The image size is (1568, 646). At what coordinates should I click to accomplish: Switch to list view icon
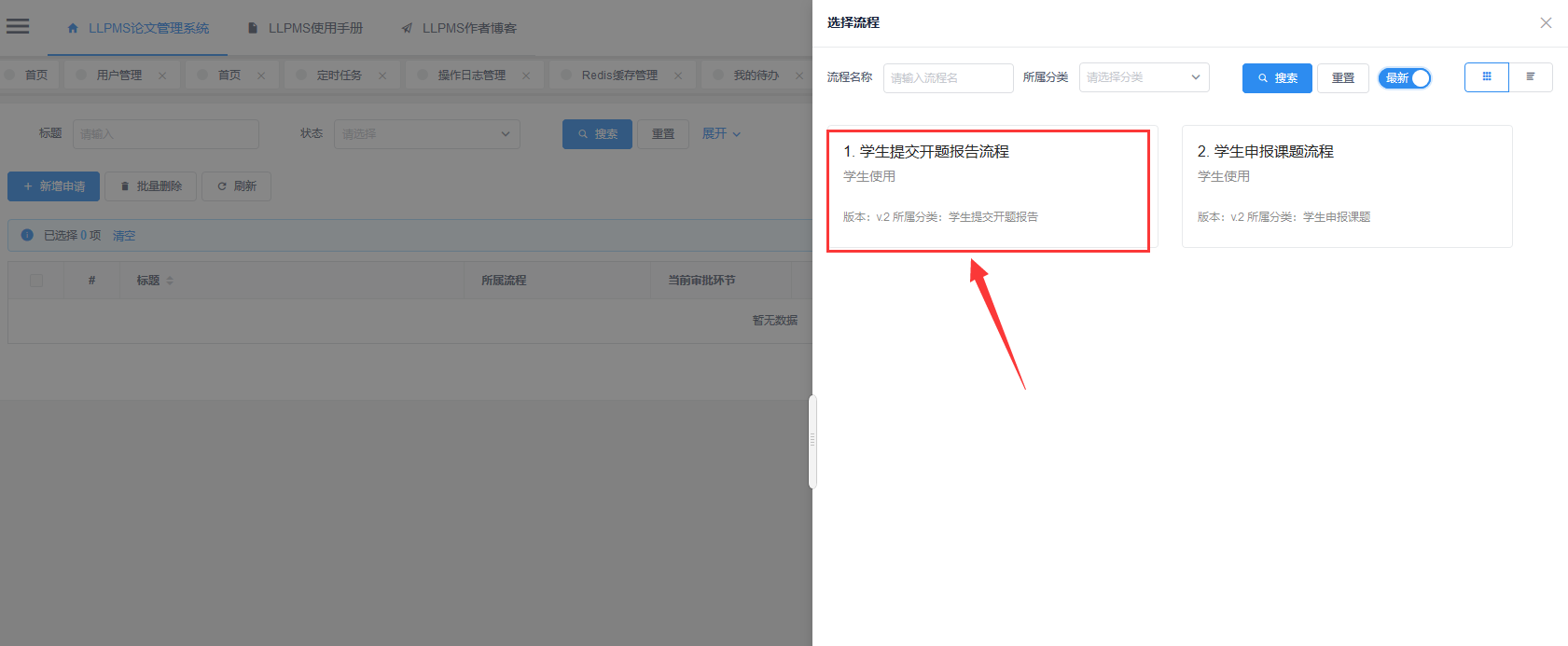[x=1531, y=77]
